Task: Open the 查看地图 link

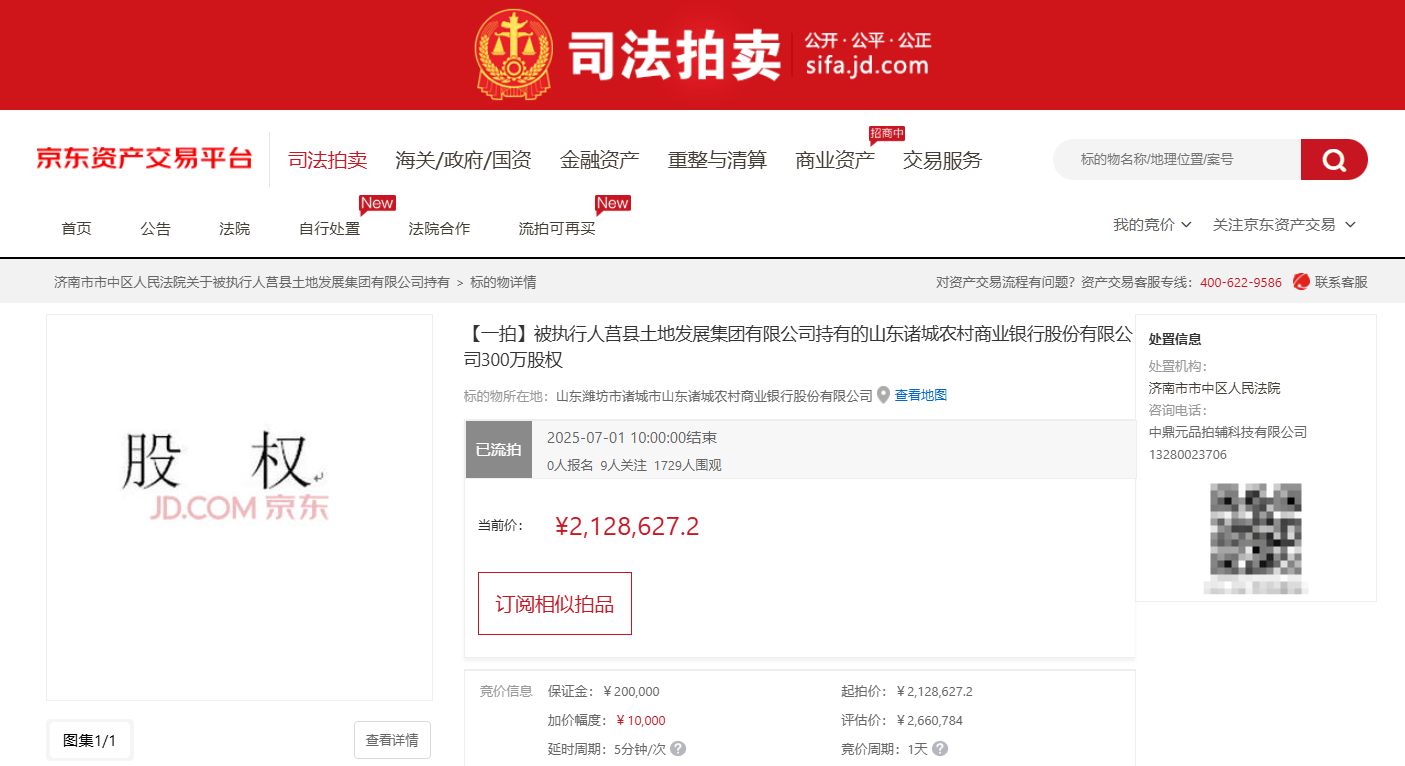Action: pyautogui.click(x=920, y=395)
